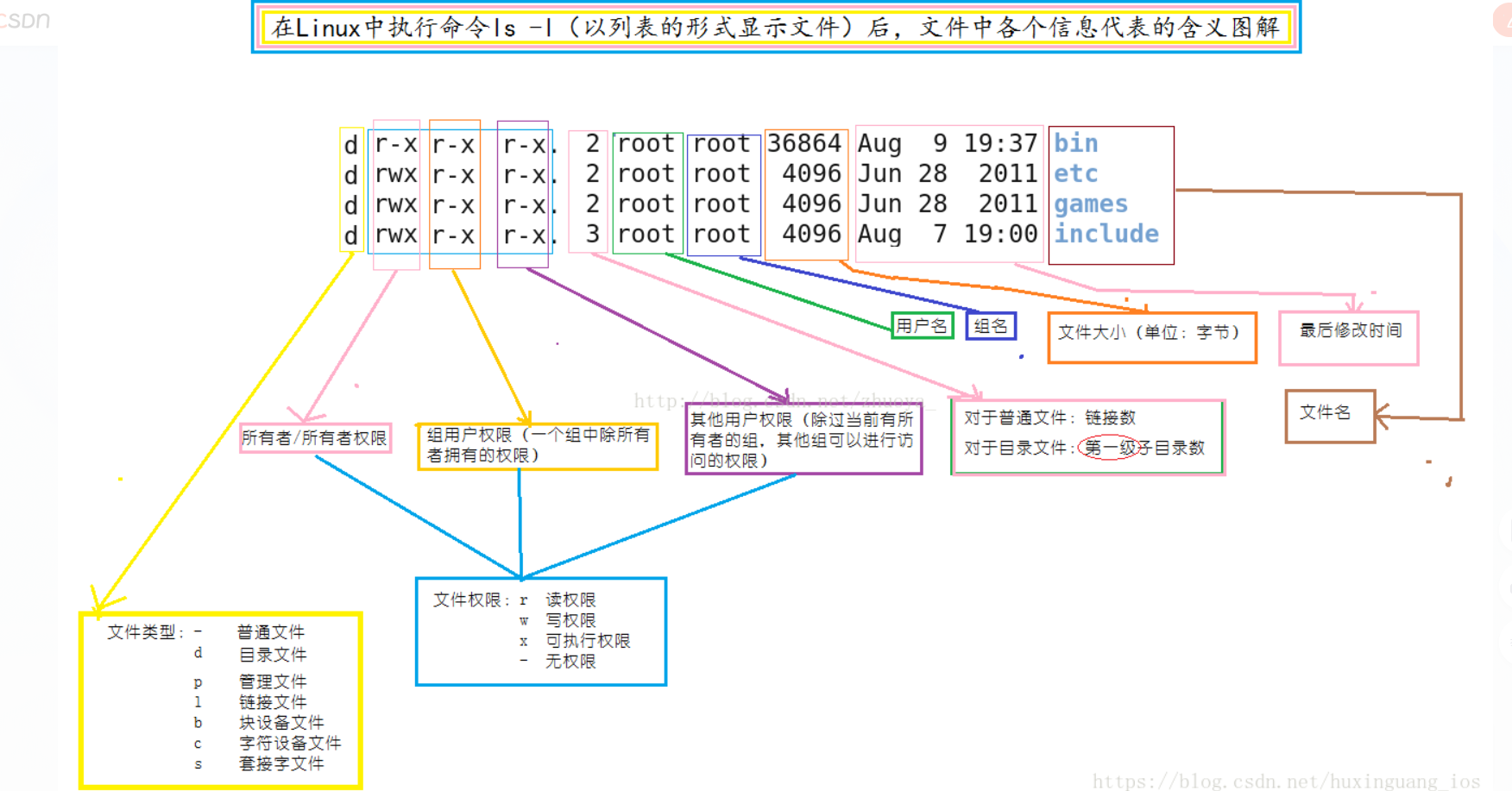Click the "- 普通文件" file type entry
The image size is (1512, 791).
pos(249,632)
